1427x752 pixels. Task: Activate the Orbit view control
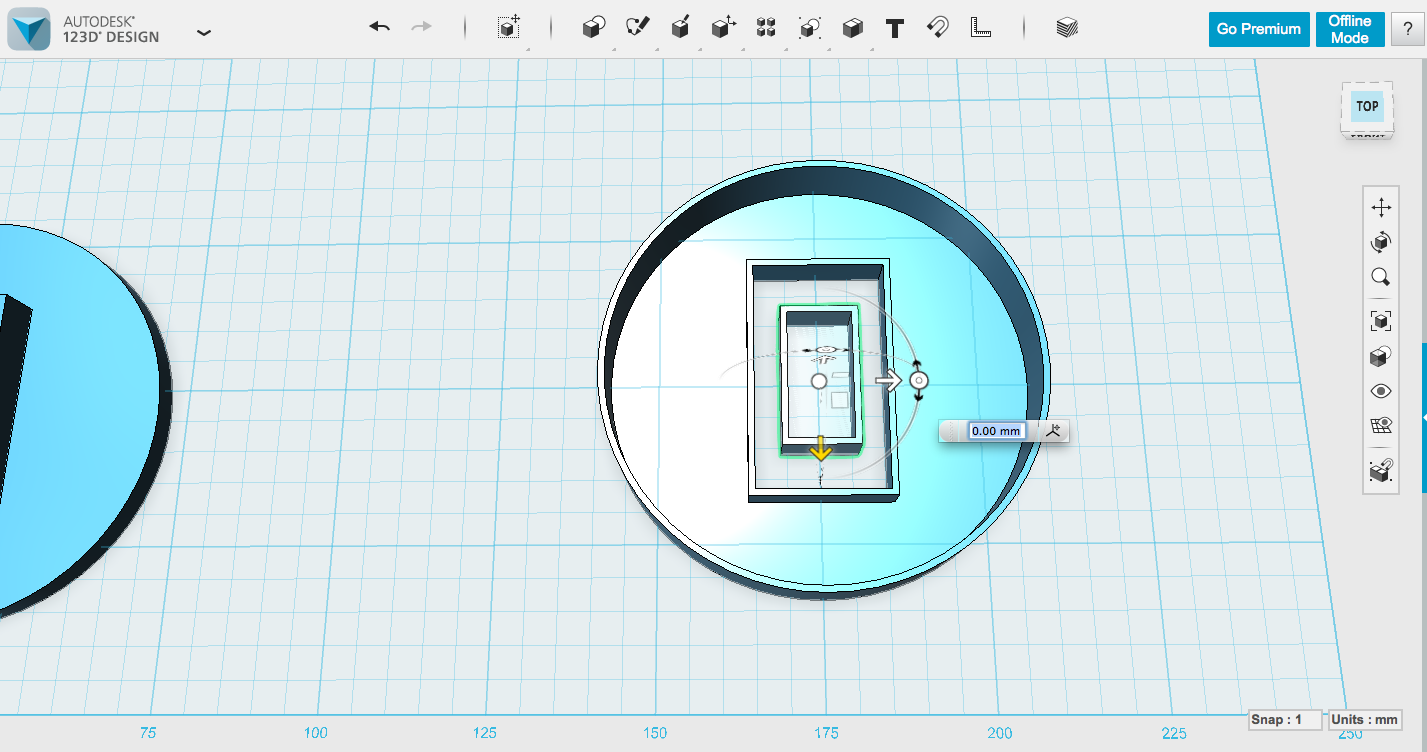[1381, 242]
